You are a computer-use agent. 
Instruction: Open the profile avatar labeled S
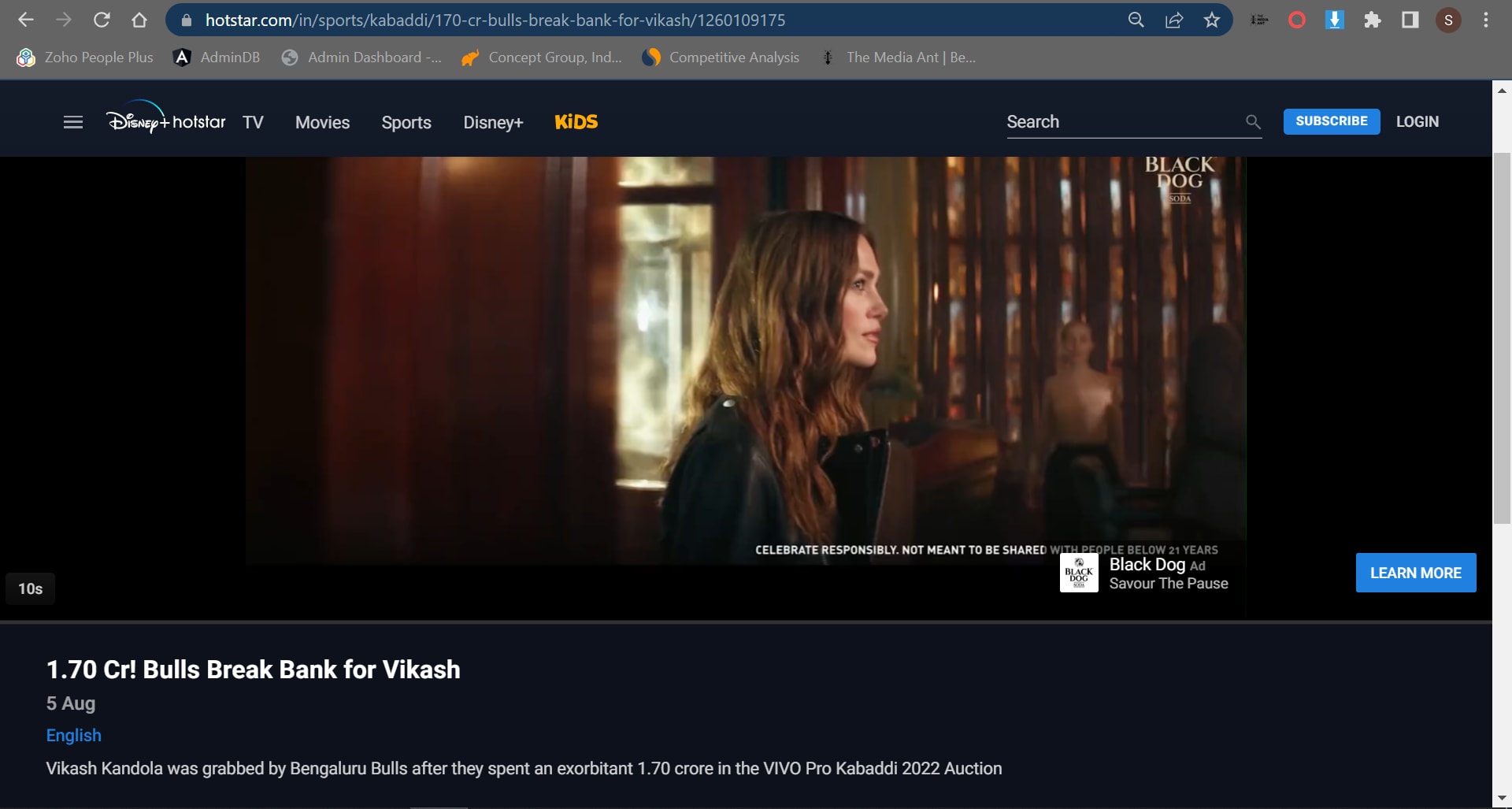point(1448,20)
